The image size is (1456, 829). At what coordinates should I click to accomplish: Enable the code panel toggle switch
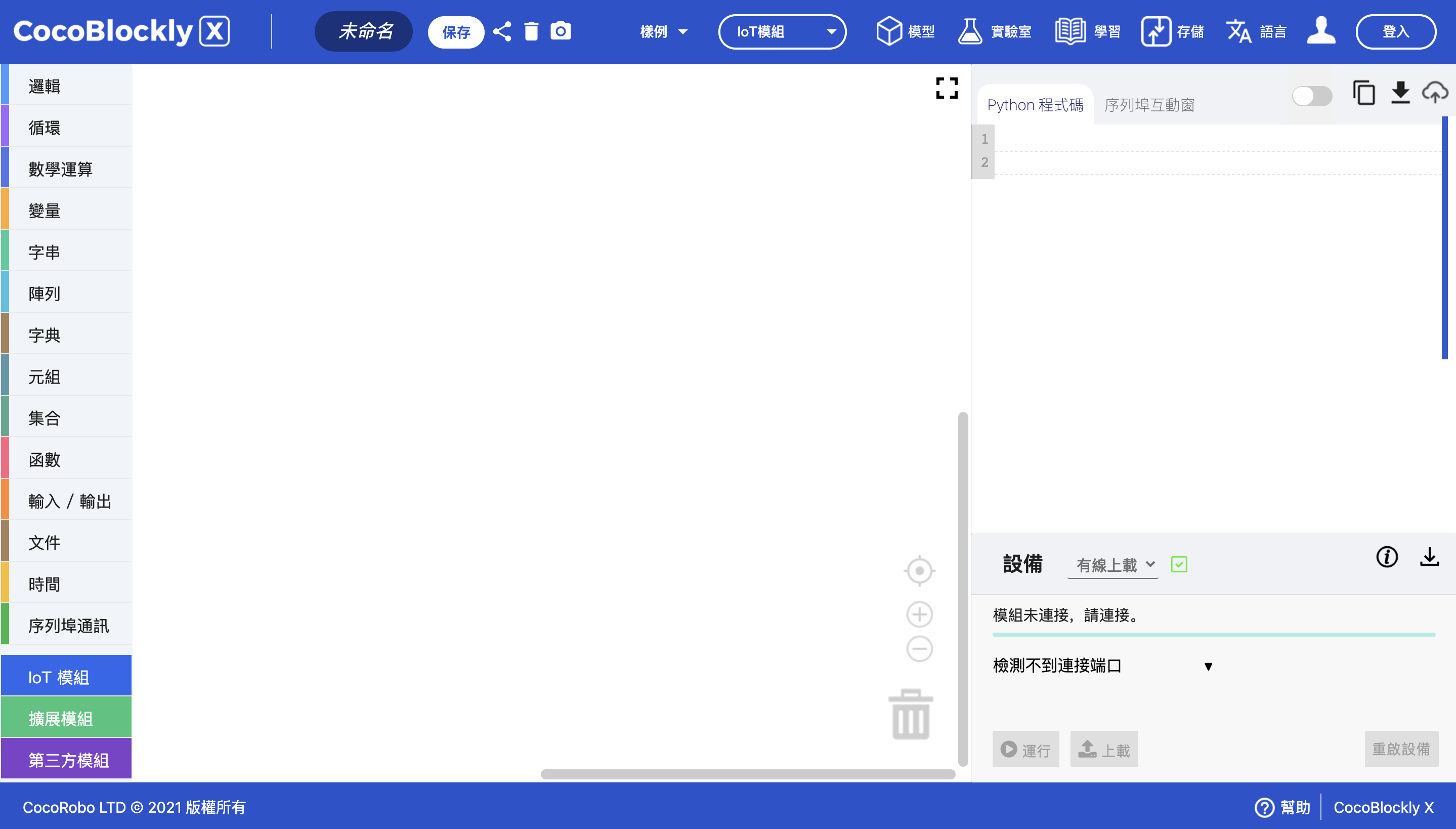pyautogui.click(x=1311, y=96)
